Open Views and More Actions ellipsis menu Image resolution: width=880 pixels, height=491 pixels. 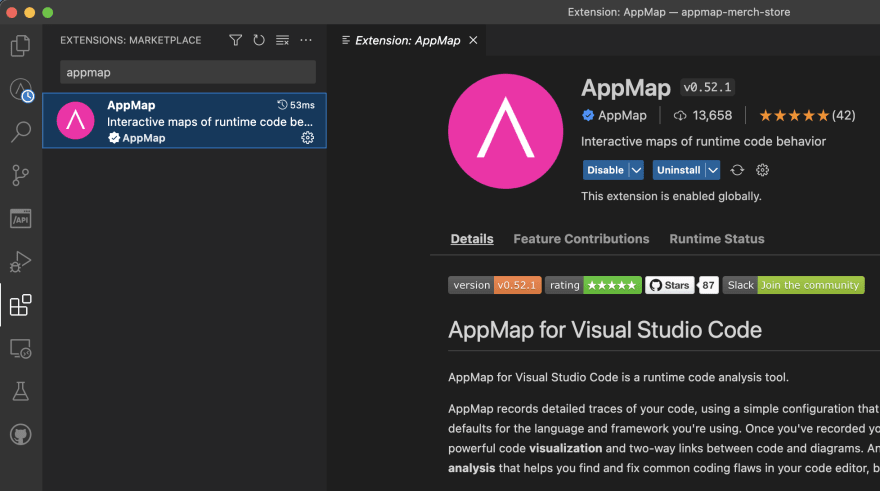tap(306, 40)
